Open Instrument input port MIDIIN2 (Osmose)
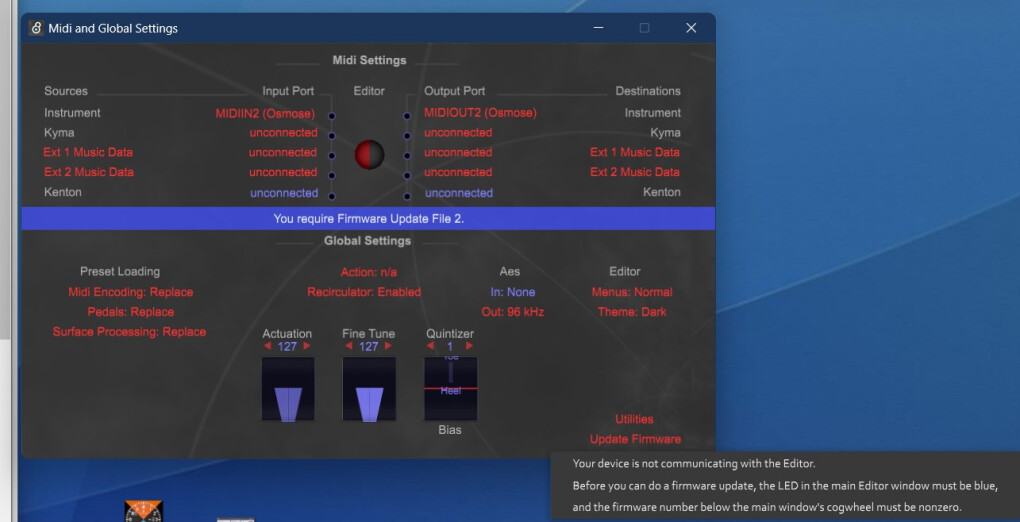This screenshot has height=522, width=1020. pyautogui.click(x=265, y=113)
